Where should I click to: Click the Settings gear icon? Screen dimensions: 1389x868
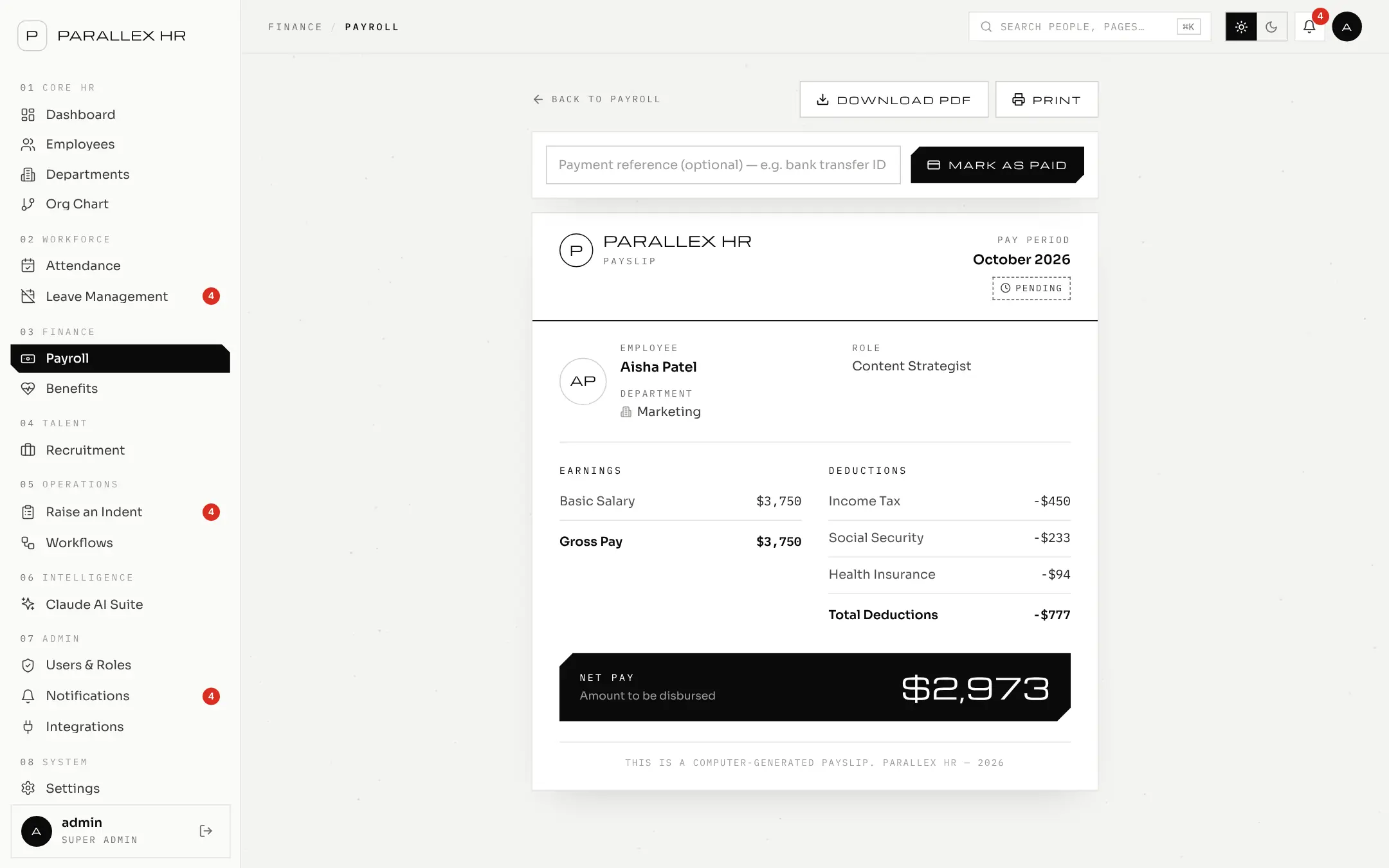(x=28, y=788)
